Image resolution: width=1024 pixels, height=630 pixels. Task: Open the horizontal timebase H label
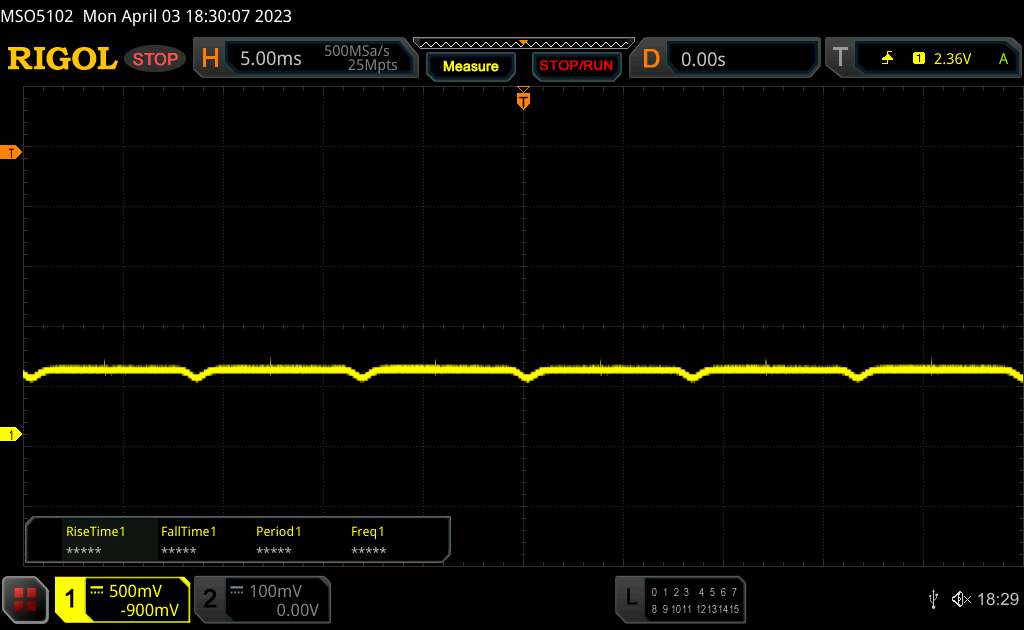[210, 59]
